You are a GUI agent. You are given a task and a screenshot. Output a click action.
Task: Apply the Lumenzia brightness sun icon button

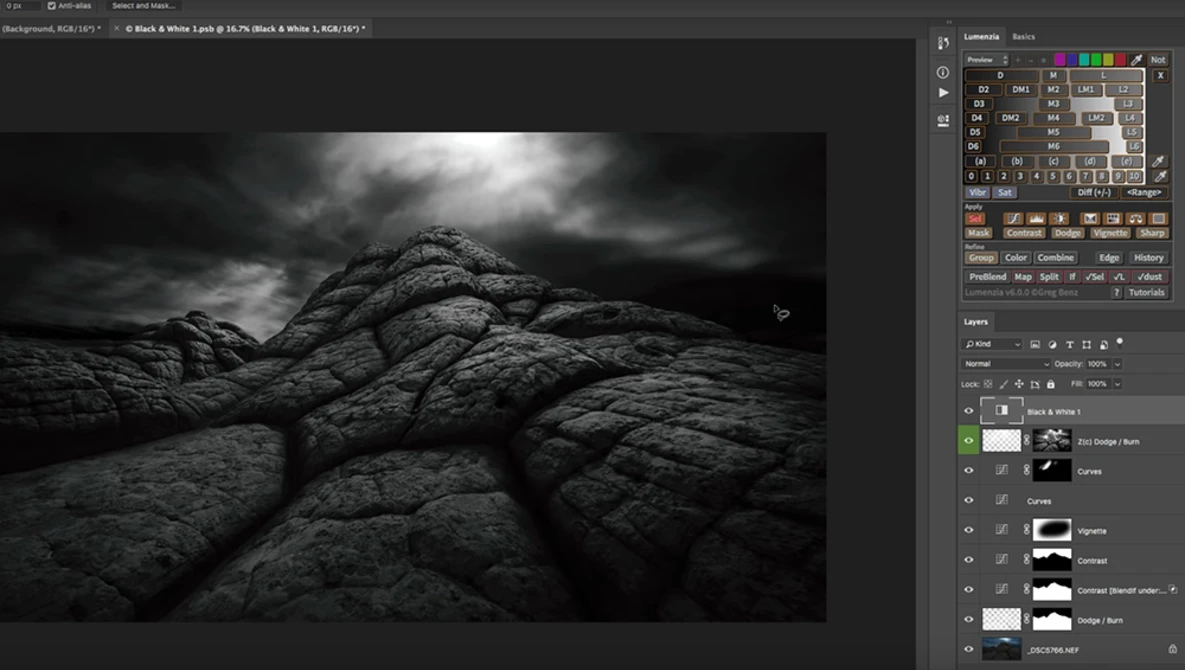tap(1060, 218)
